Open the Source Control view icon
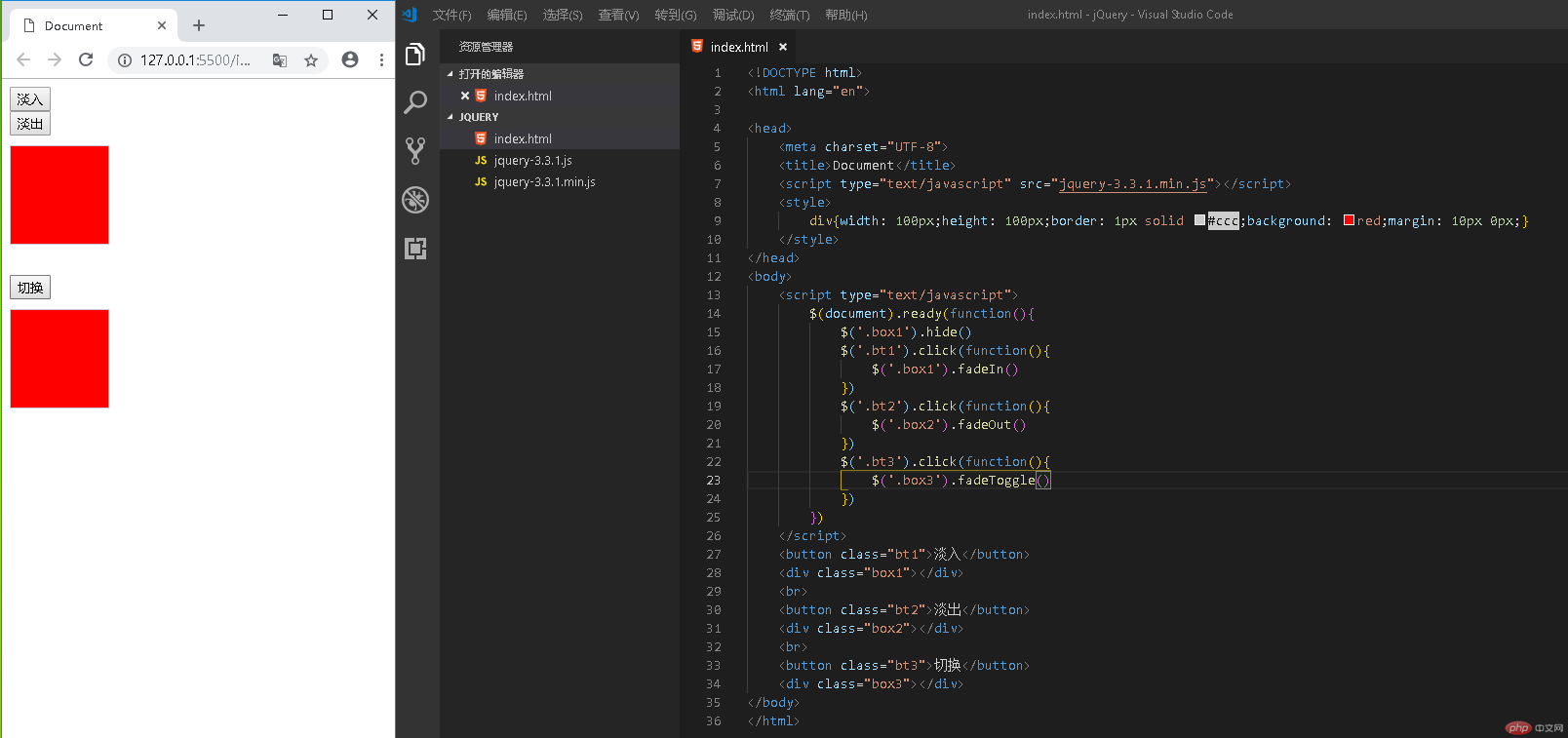This screenshot has height=738, width=1568. click(x=415, y=151)
